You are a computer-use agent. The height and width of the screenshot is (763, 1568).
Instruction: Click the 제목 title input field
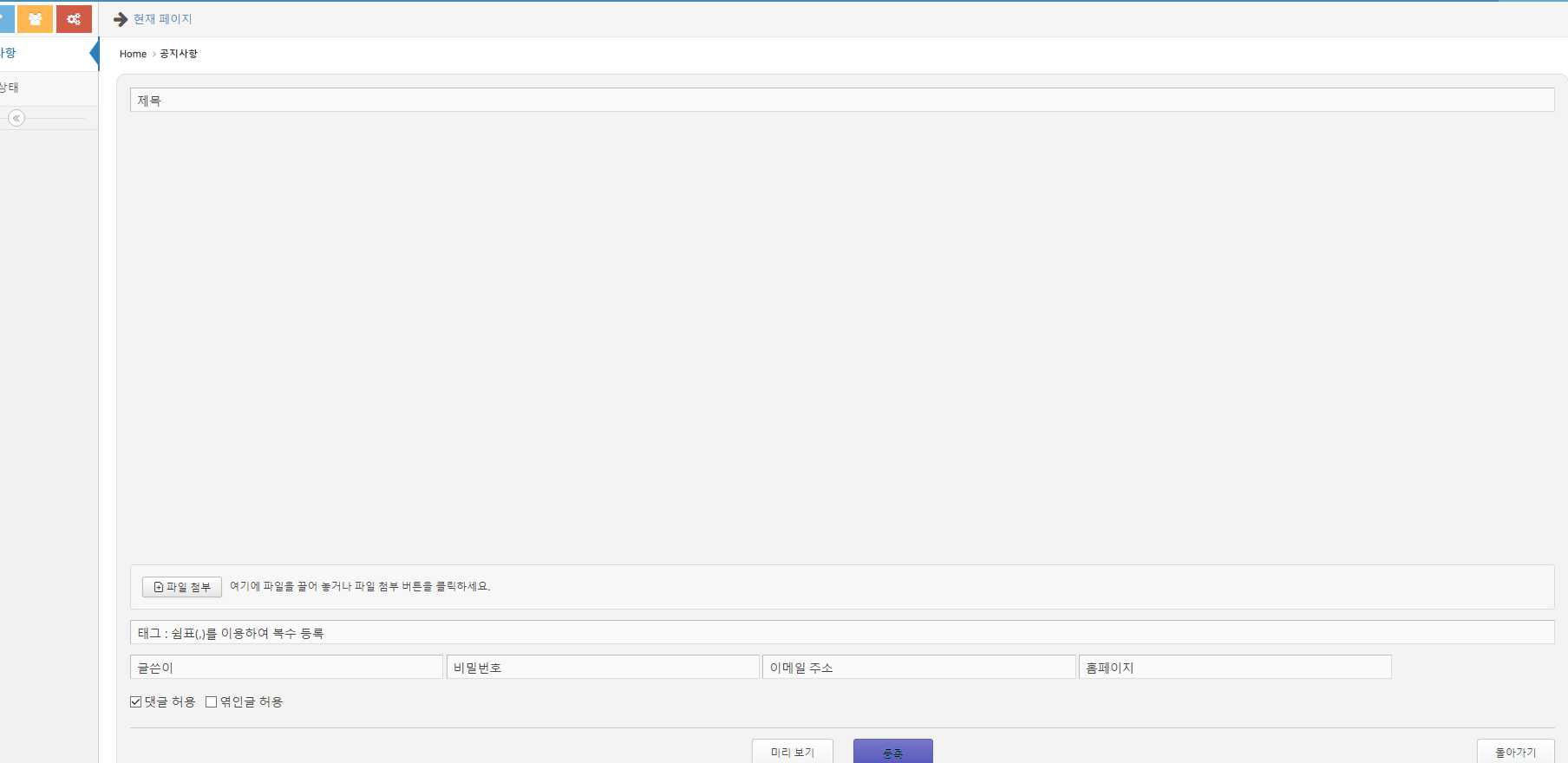841,101
